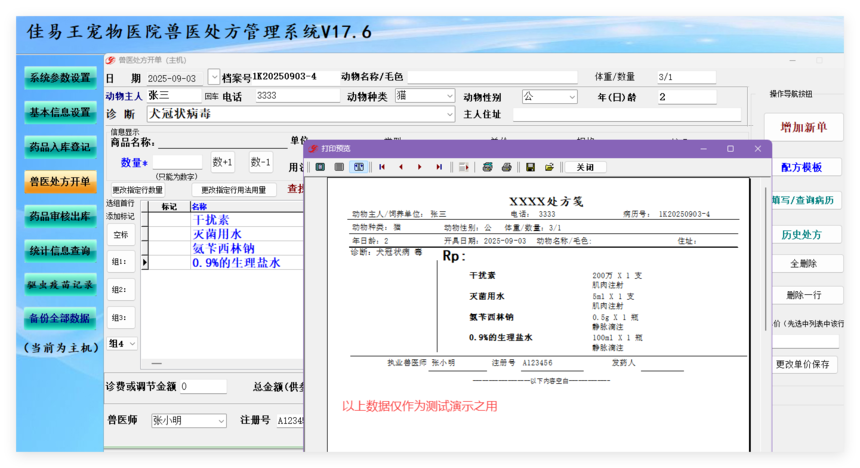This screenshot has height=468, width=860.
Task: Click the 空标 marker button
Action: [121, 235]
